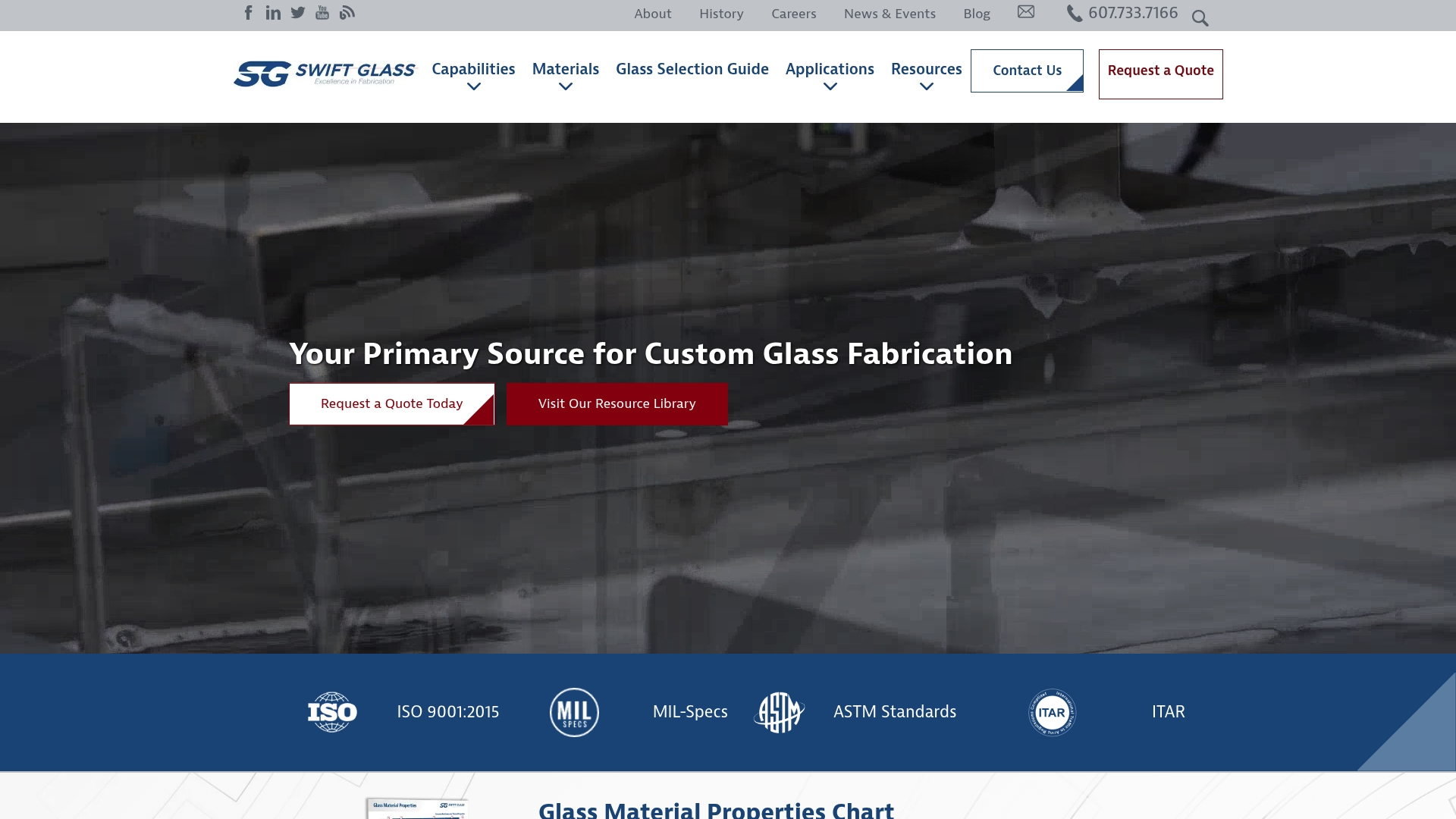Expand the Capabilities chevron

click(474, 87)
